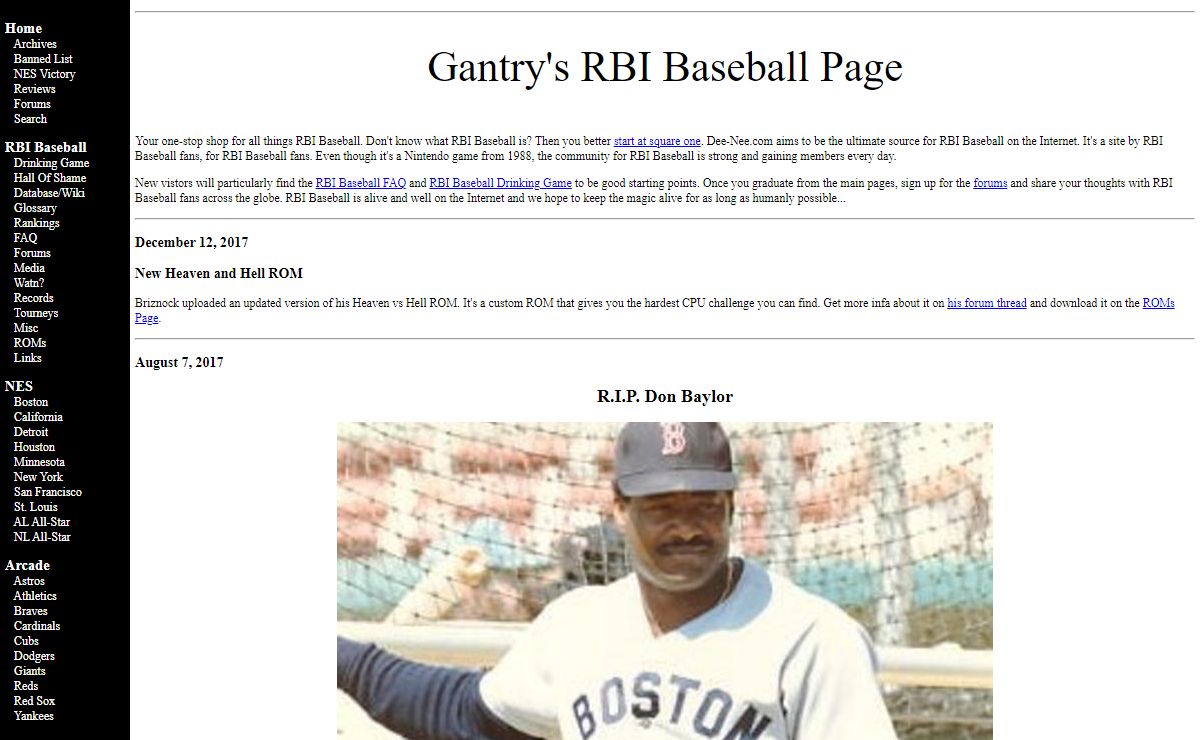
Task: Select the Boston NES team
Action: [x=31, y=402]
